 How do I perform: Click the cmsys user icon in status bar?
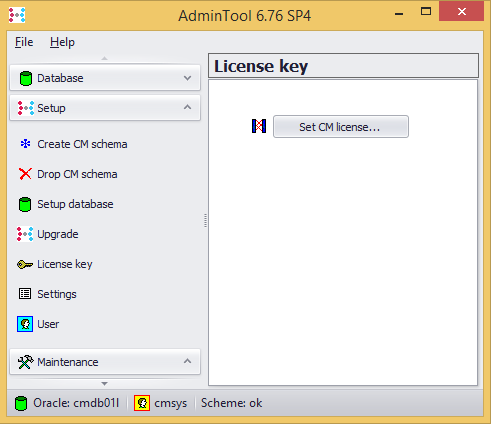[x=142, y=403]
